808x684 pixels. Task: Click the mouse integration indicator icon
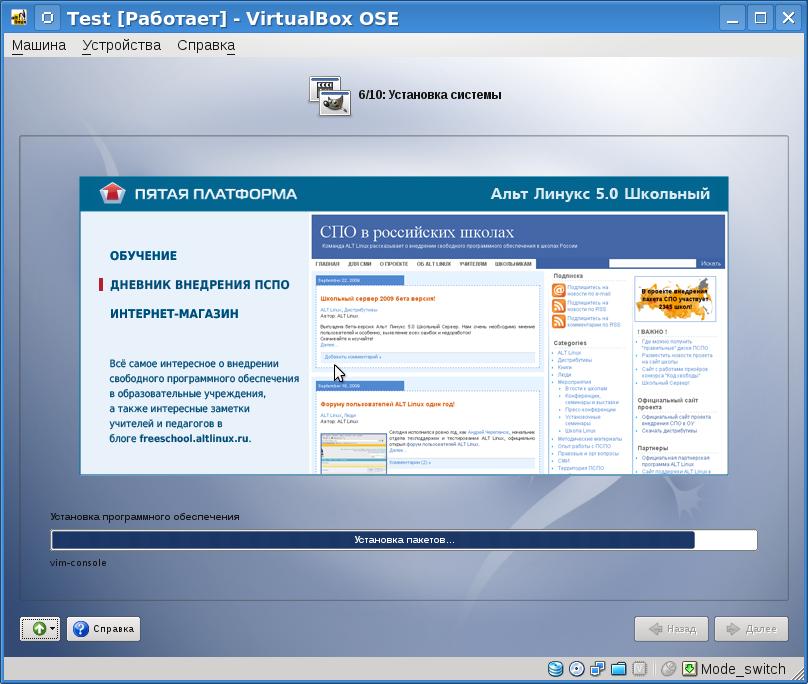pos(668,669)
